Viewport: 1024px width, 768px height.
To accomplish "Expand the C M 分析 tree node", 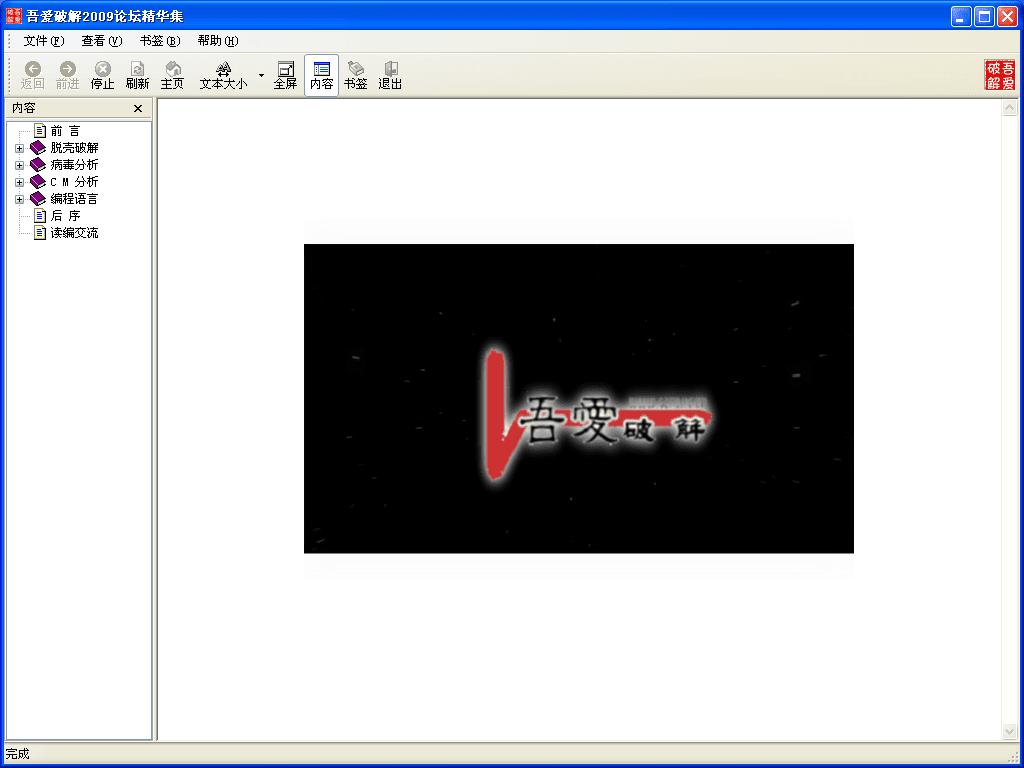I will click(20, 182).
